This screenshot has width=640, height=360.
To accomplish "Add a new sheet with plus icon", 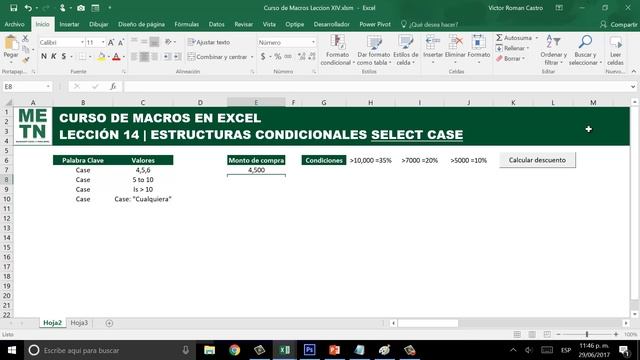I will 109,323.
